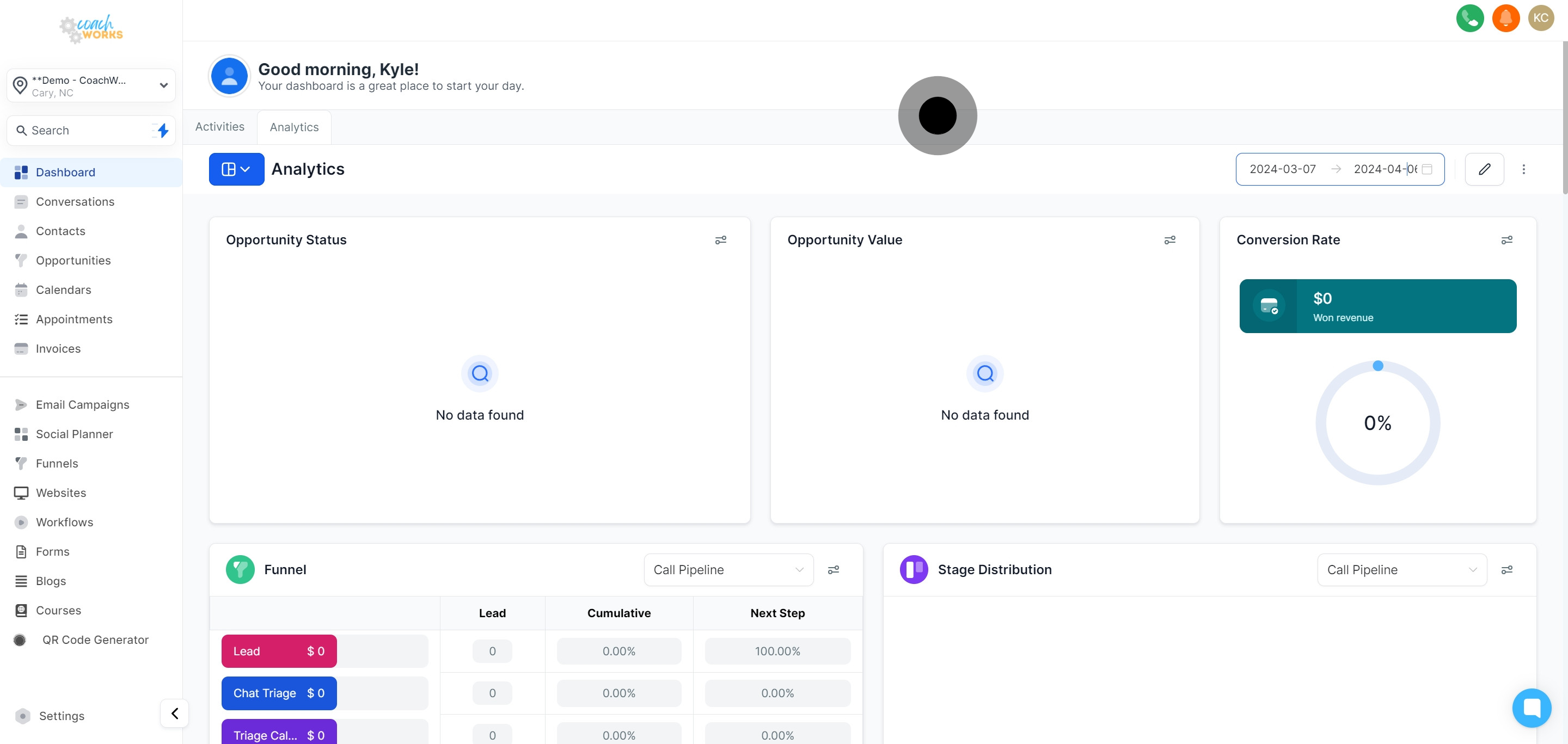Click the green phone dialer icon
The width and height of the screenshot is (1568, 744).
1469,17
